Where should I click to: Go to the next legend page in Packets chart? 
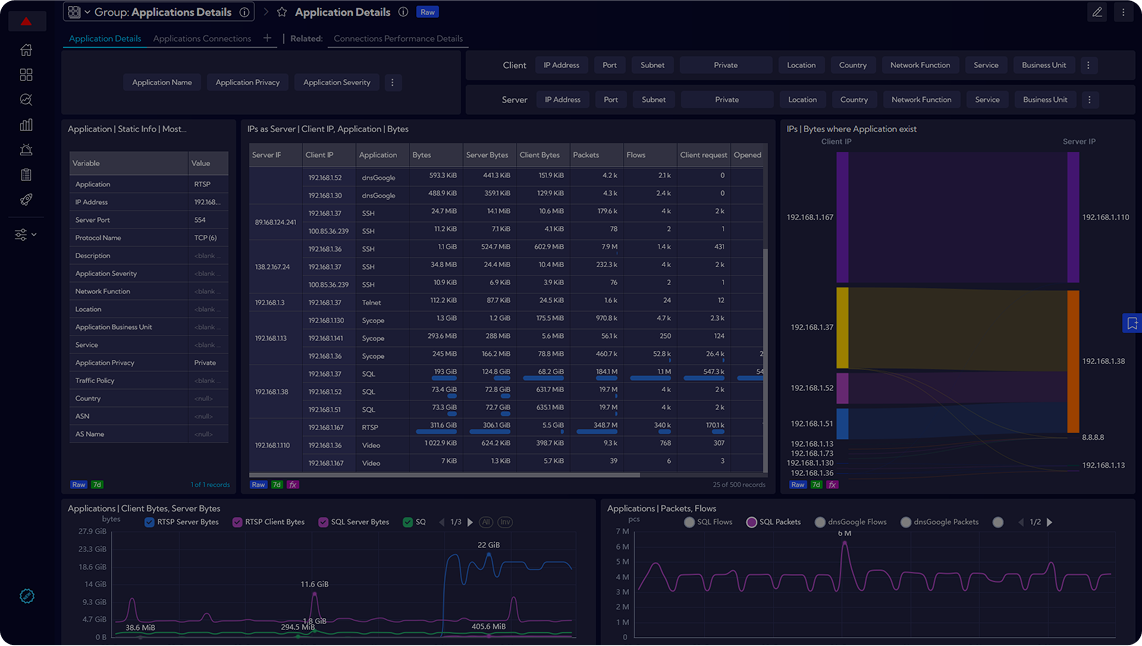1050,522
